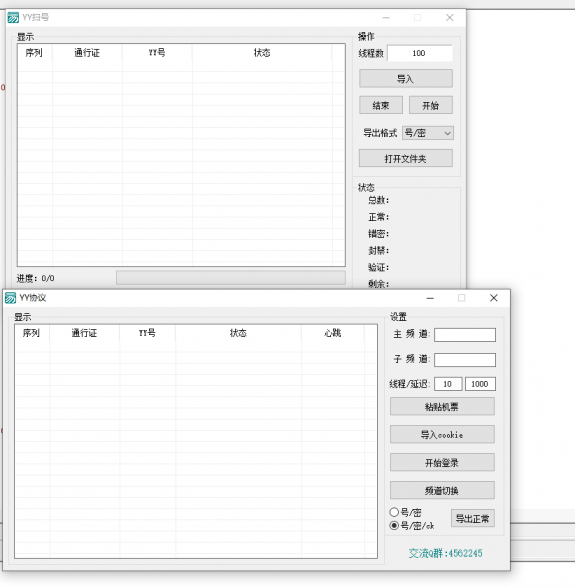Focus the 线程数 input field showing 100
This screenshot has height=588, width=575.
pos(419,53)
